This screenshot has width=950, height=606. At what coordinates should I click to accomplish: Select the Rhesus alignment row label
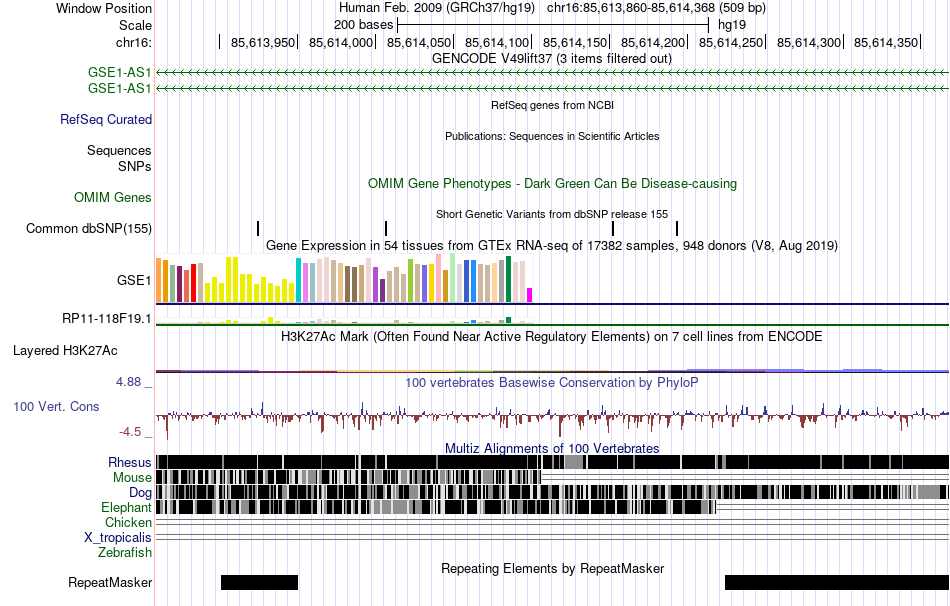point(130,462)
